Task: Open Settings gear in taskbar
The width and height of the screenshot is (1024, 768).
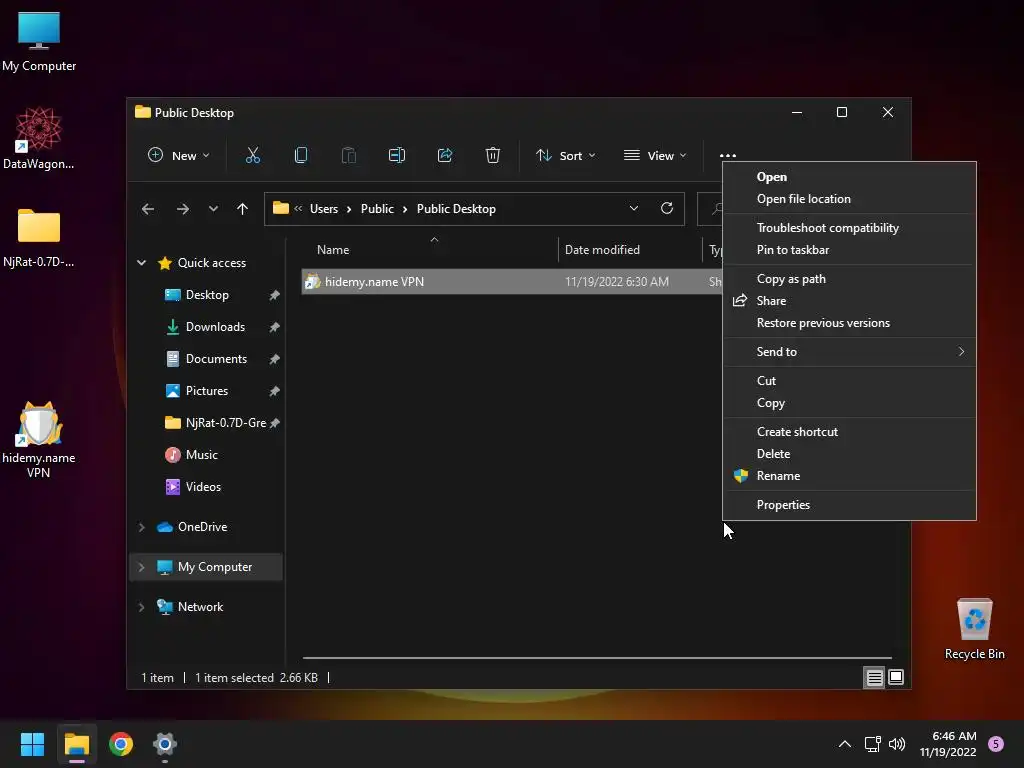Action: coord(165,744)
